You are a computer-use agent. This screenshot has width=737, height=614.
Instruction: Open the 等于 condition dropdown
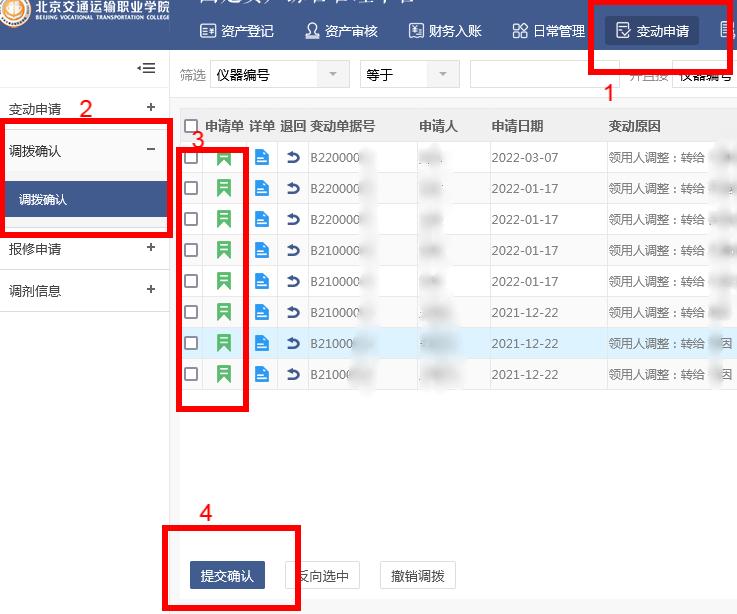coord(408,75)
